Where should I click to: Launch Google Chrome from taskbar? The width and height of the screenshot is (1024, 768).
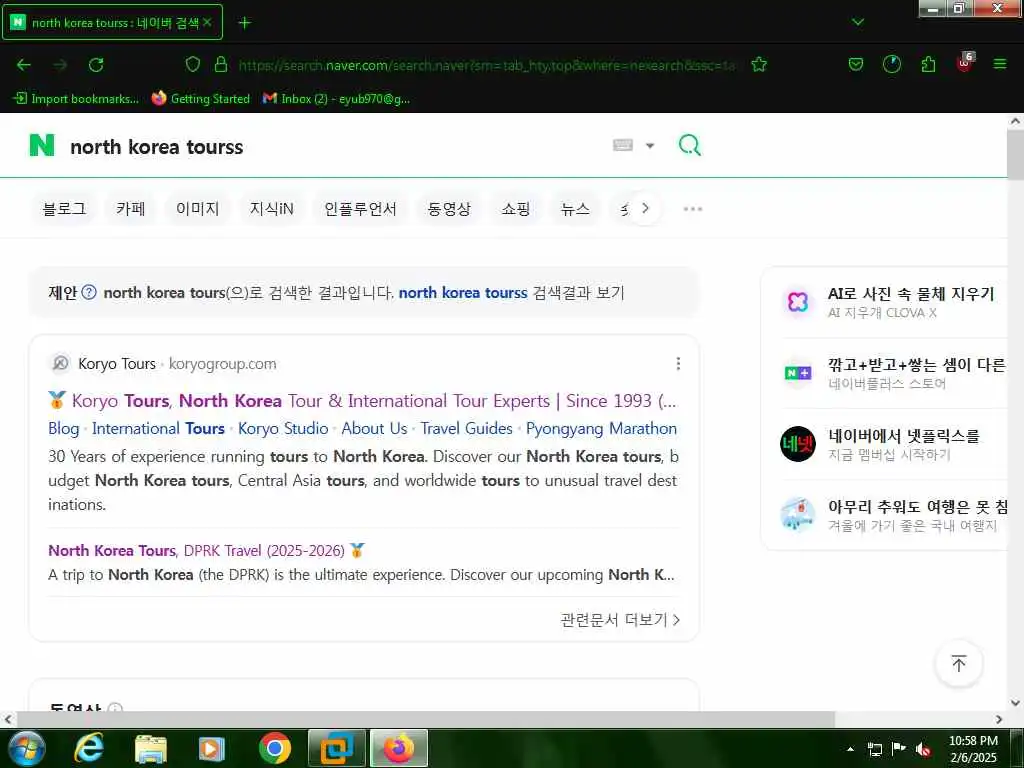[275, 748]
